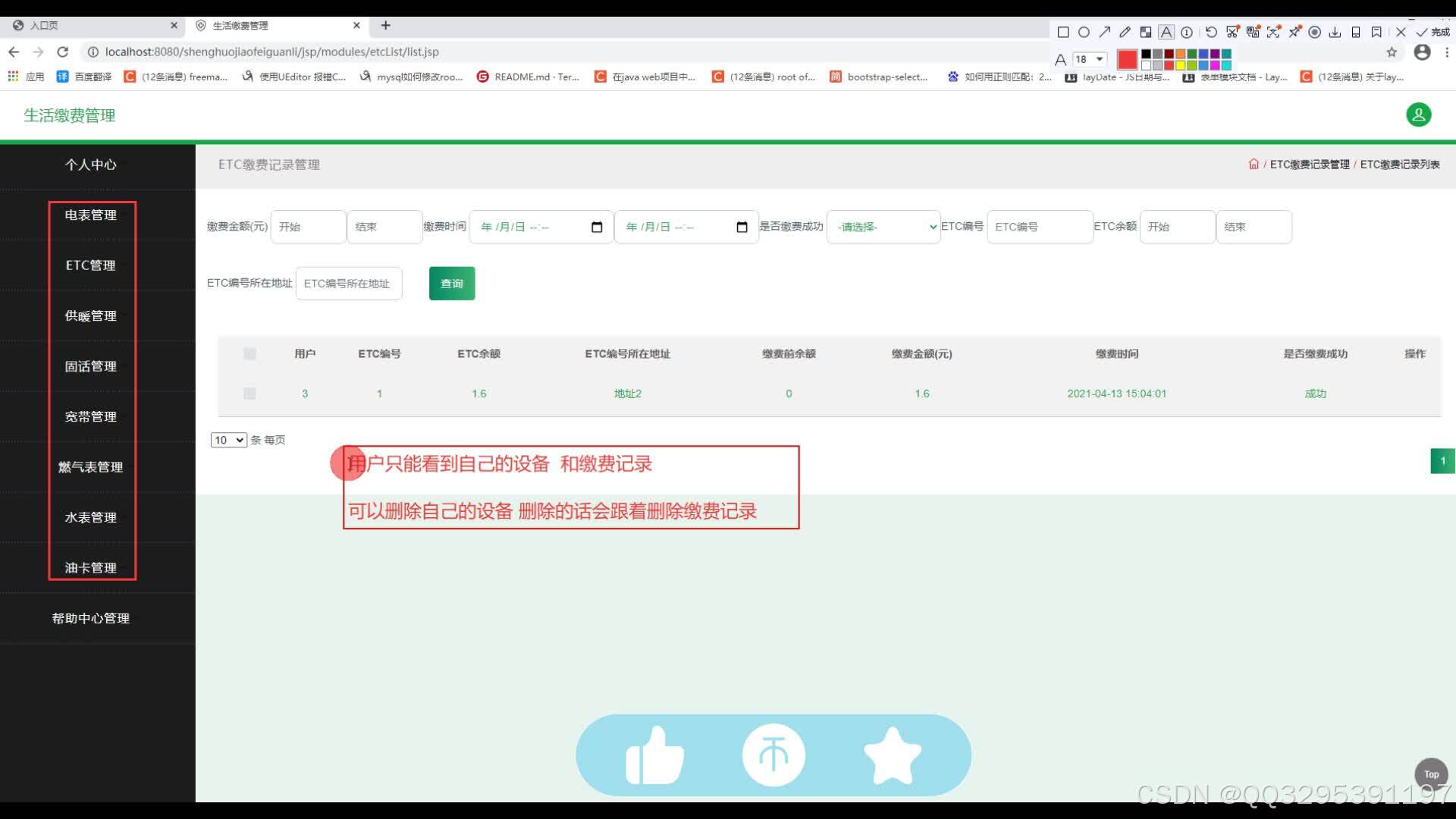Select the text annotation tool

tap(1166, 32)
